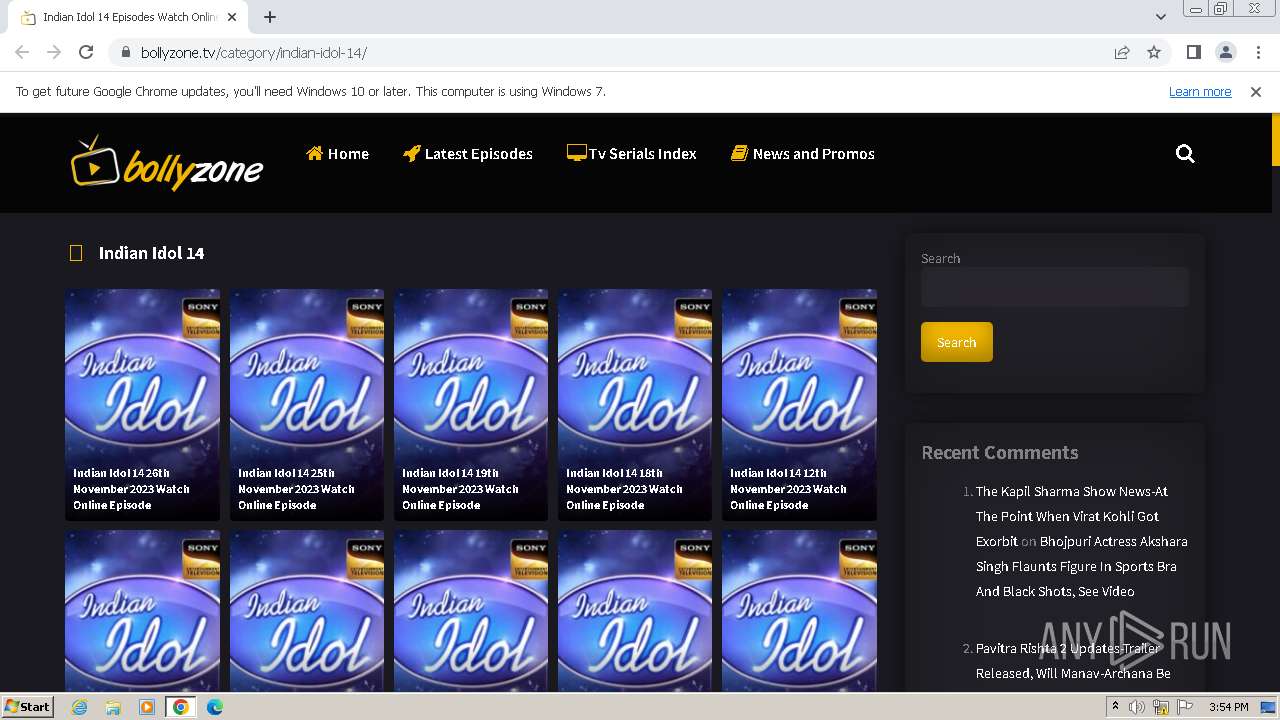Go back with the browser back arrow
This screenshot has height=720, width=1280.
pyautogui.click(x=22, y=53)
